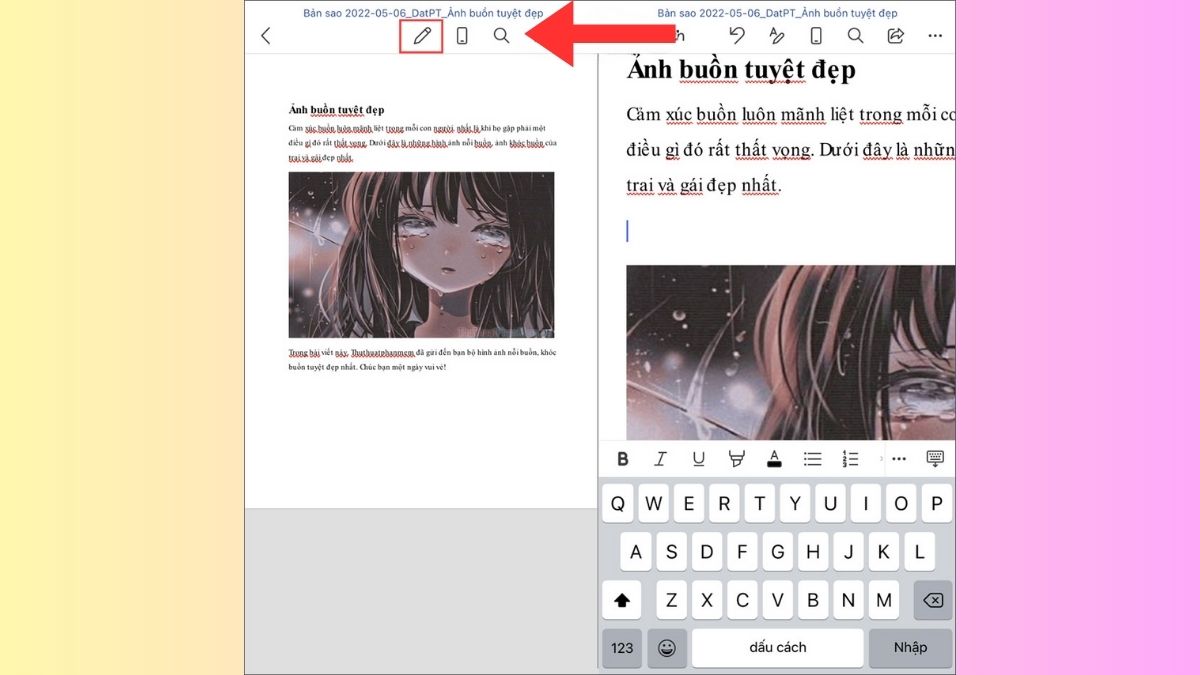Tap the document title Bản sao 2022-05-06_DatPT
The height and width of the screenshot is (675, 1200).
tap(420, 13)
